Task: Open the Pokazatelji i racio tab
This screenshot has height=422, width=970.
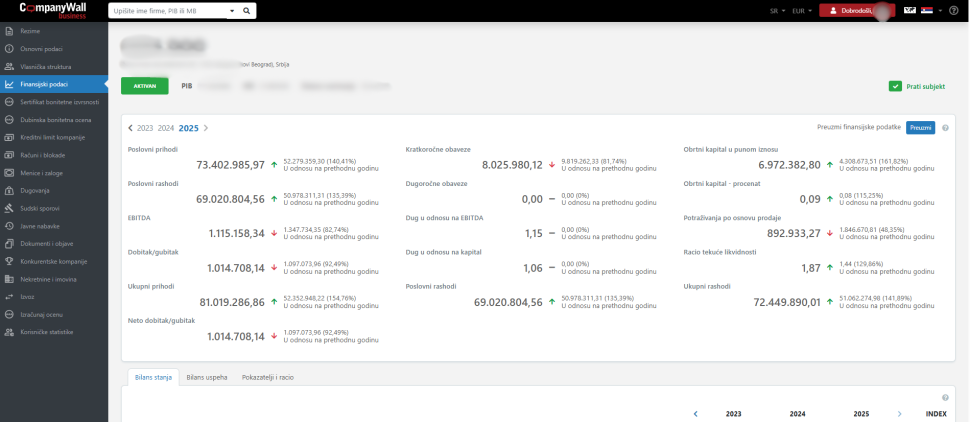Action: click(x=267, y=377)
